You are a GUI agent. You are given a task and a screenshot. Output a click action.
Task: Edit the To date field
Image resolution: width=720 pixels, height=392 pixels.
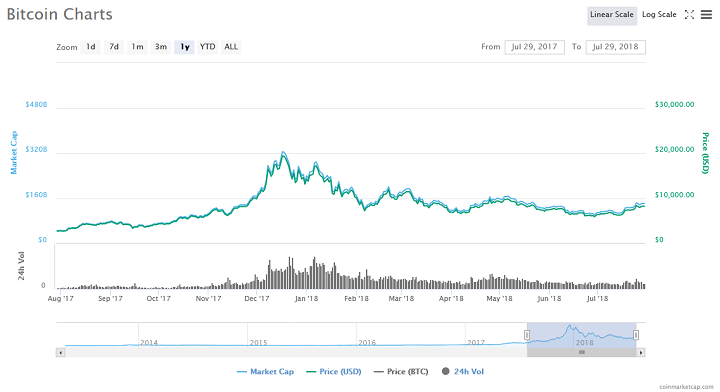pos(615,47)
